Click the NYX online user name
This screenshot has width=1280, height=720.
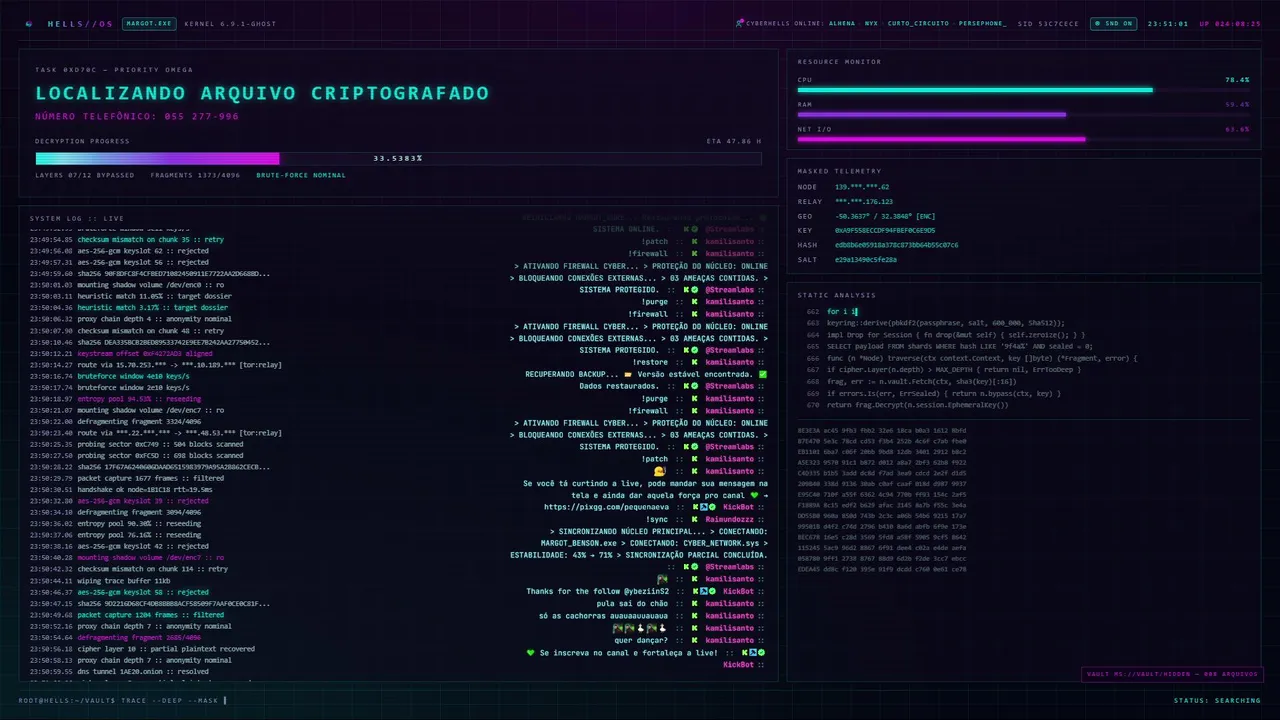point(870,23)
